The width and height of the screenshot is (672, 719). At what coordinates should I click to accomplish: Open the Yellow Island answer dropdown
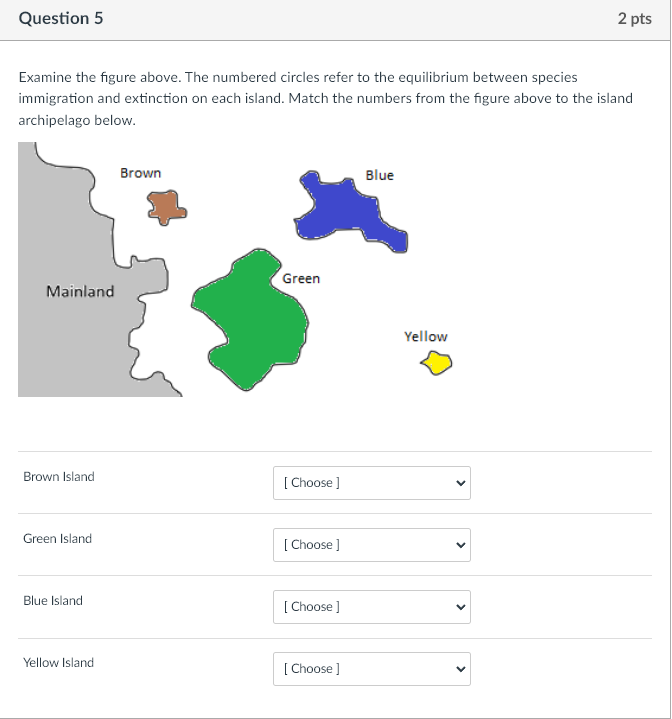click(x=372, y=669)
